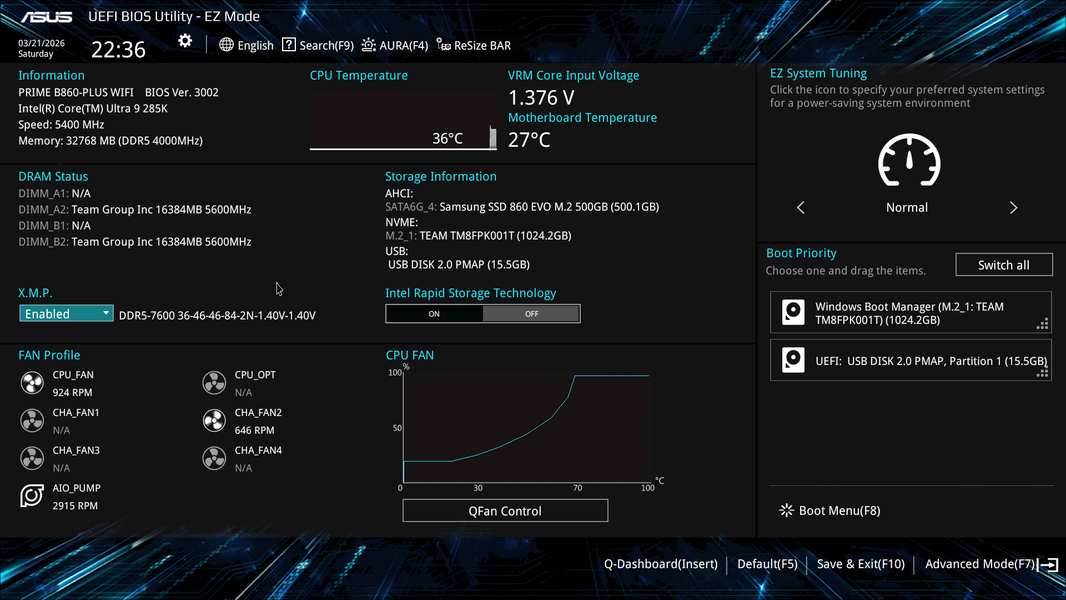
Task: Click the 22:36 clock display
Action: (118, 50)
